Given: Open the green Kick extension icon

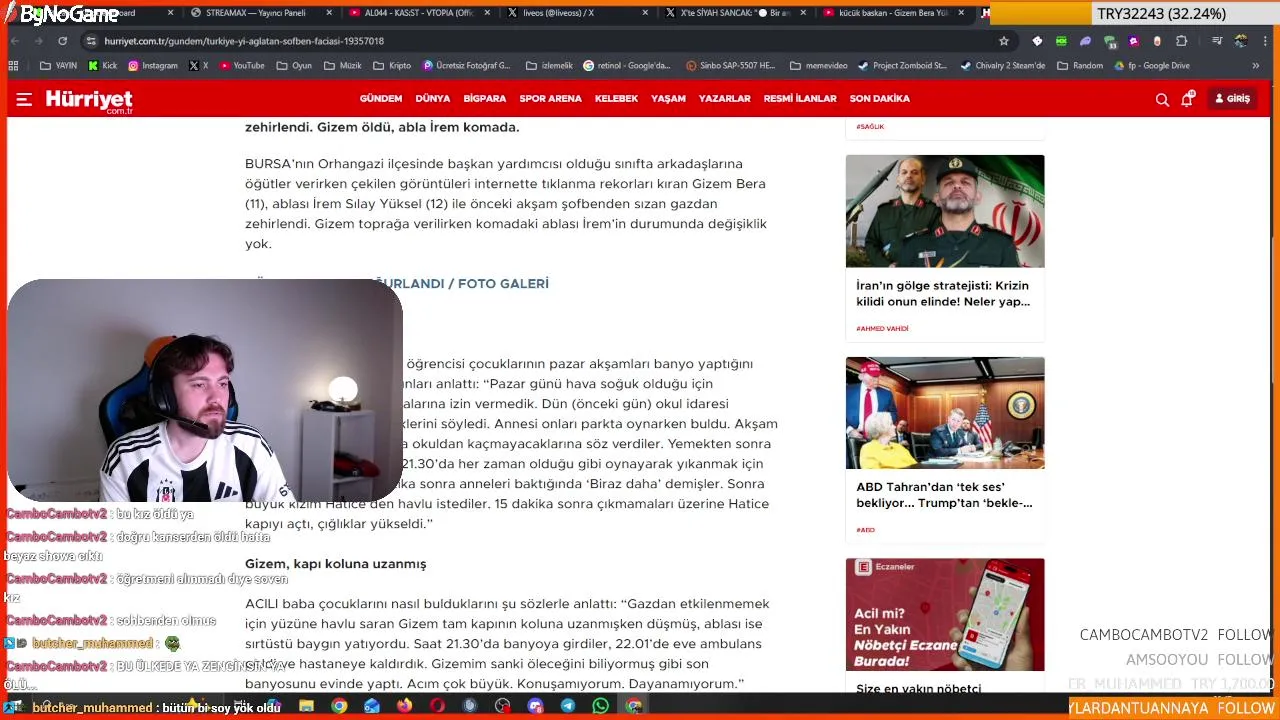Looking at the screenshot, I should point(1061,41).
